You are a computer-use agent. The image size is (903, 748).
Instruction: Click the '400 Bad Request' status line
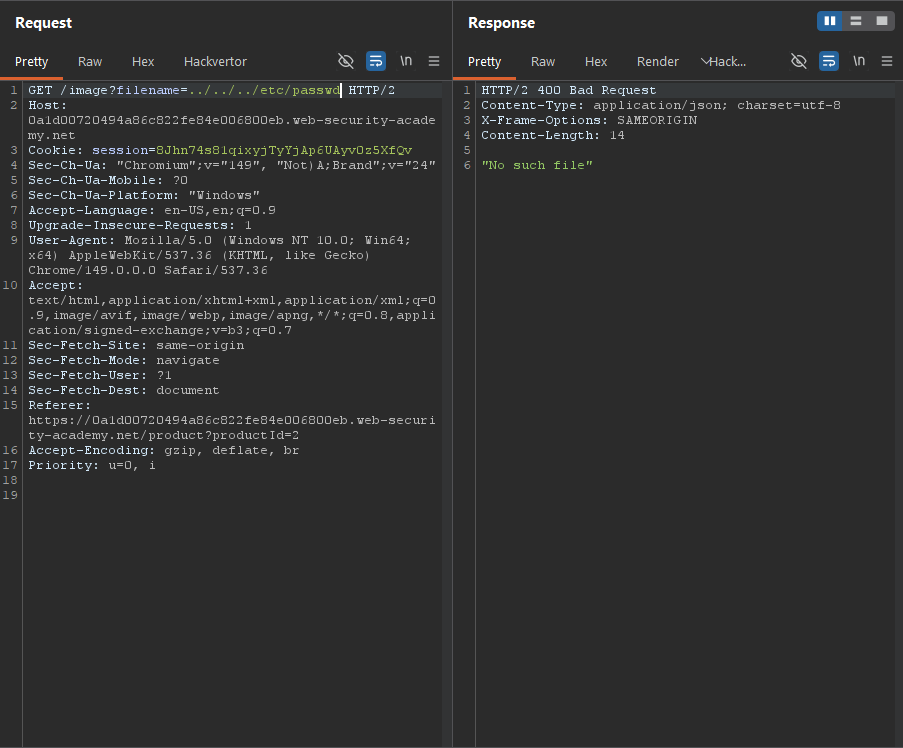[568, 90]
